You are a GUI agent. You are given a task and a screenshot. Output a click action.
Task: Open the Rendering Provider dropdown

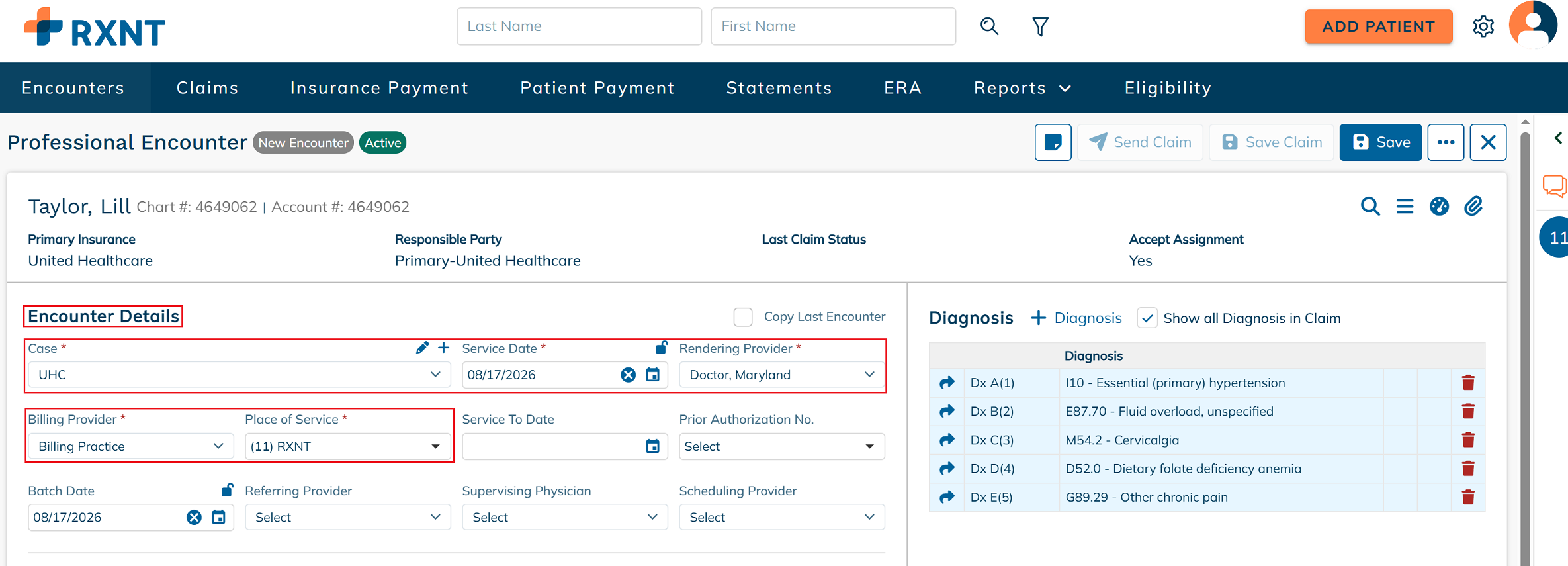click(x=782, y=375)
